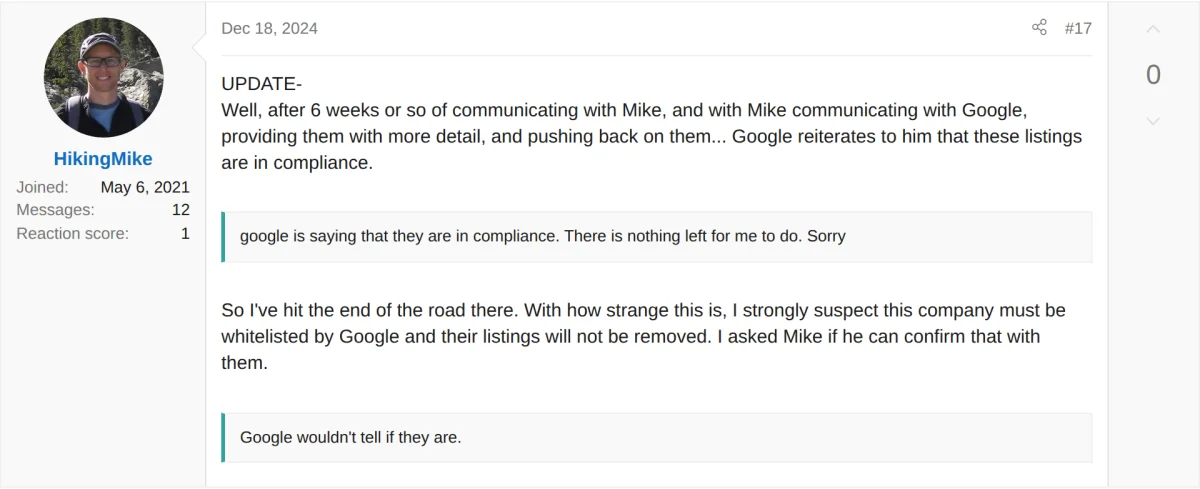Click the quote "Google wouldn't tell if they are."

[x=350, y=437]
